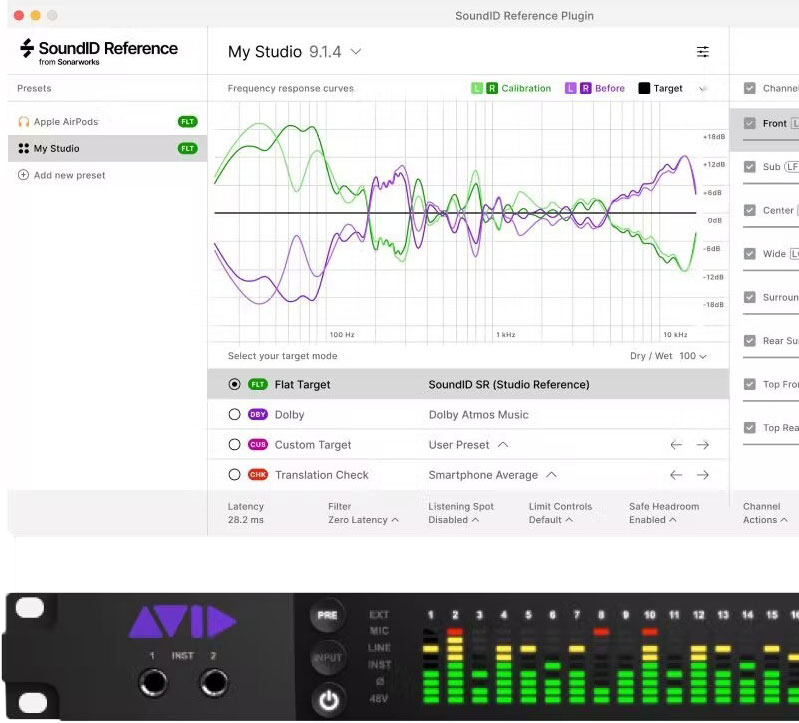The height and width of the screenshot is (723, 799).
Task: Toggle the Rear Surround channel checkbox
Action: [750, 340]
